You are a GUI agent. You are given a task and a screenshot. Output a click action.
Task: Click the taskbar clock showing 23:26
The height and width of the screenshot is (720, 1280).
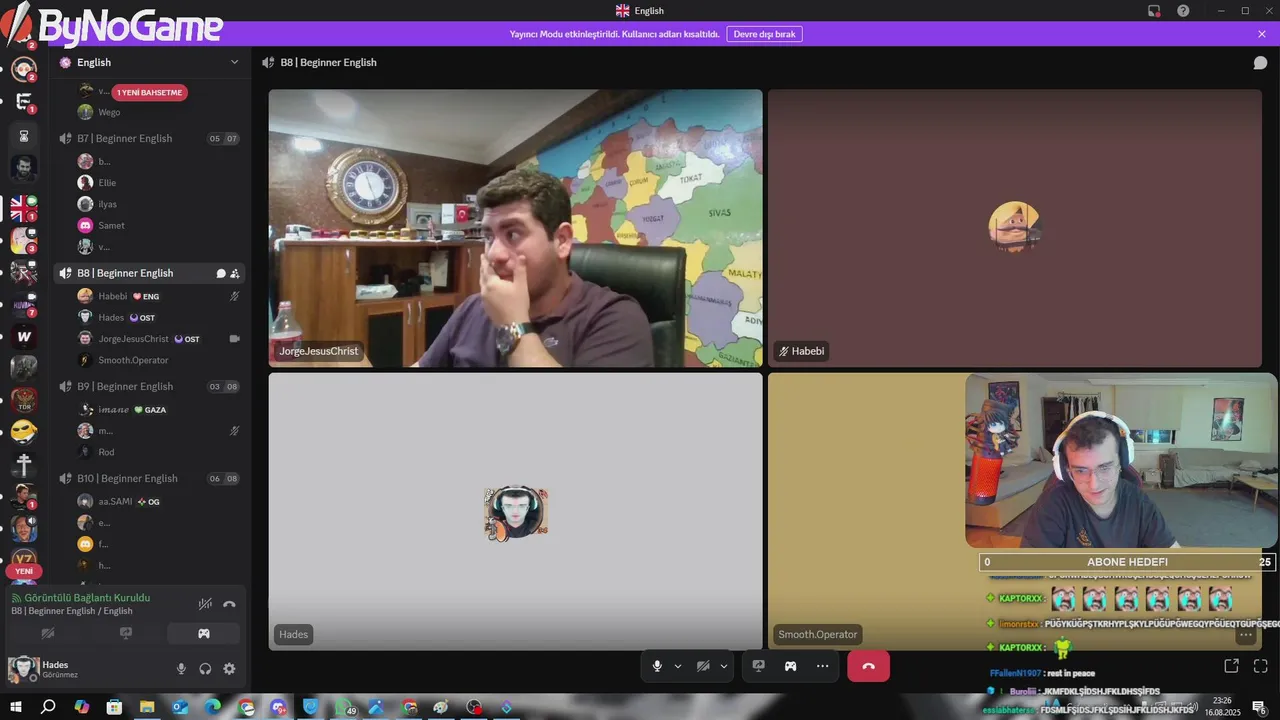pyautogui.click(x=1222, y=707)
